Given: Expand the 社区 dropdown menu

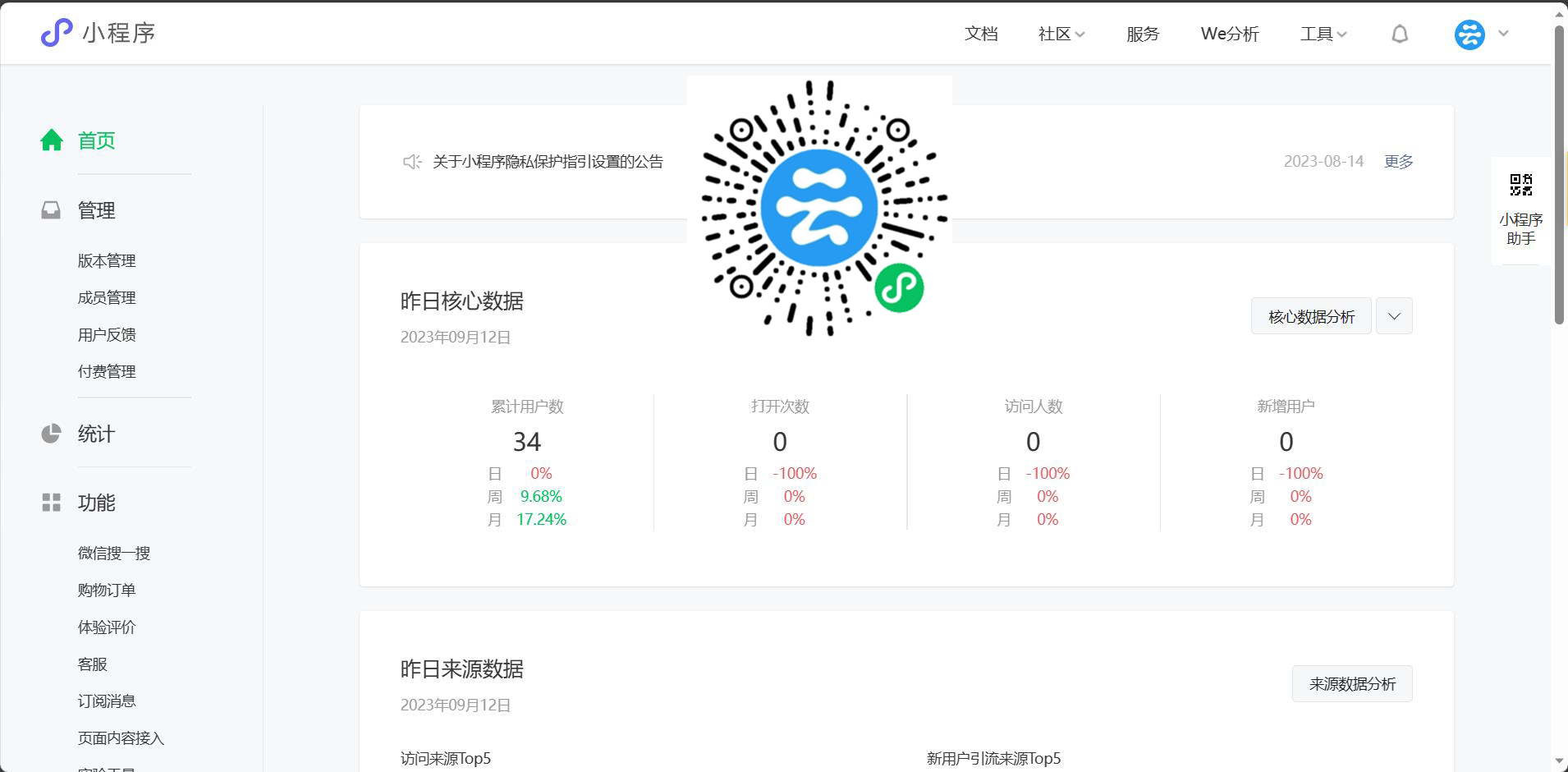Looking at the screenshot, I should point(1061,34).
